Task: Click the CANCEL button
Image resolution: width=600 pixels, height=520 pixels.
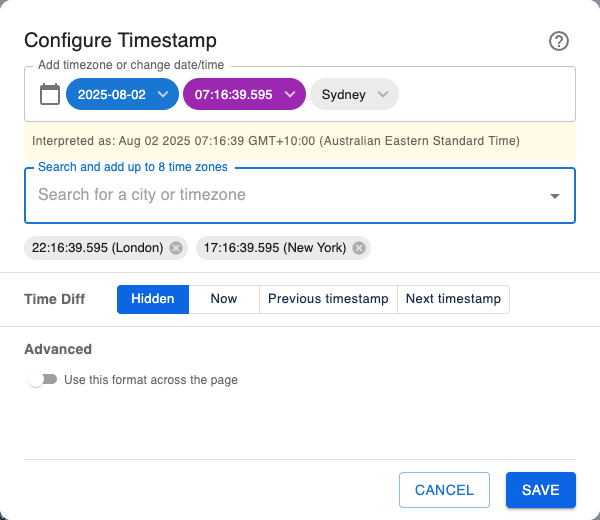Action: pos(444,490)
